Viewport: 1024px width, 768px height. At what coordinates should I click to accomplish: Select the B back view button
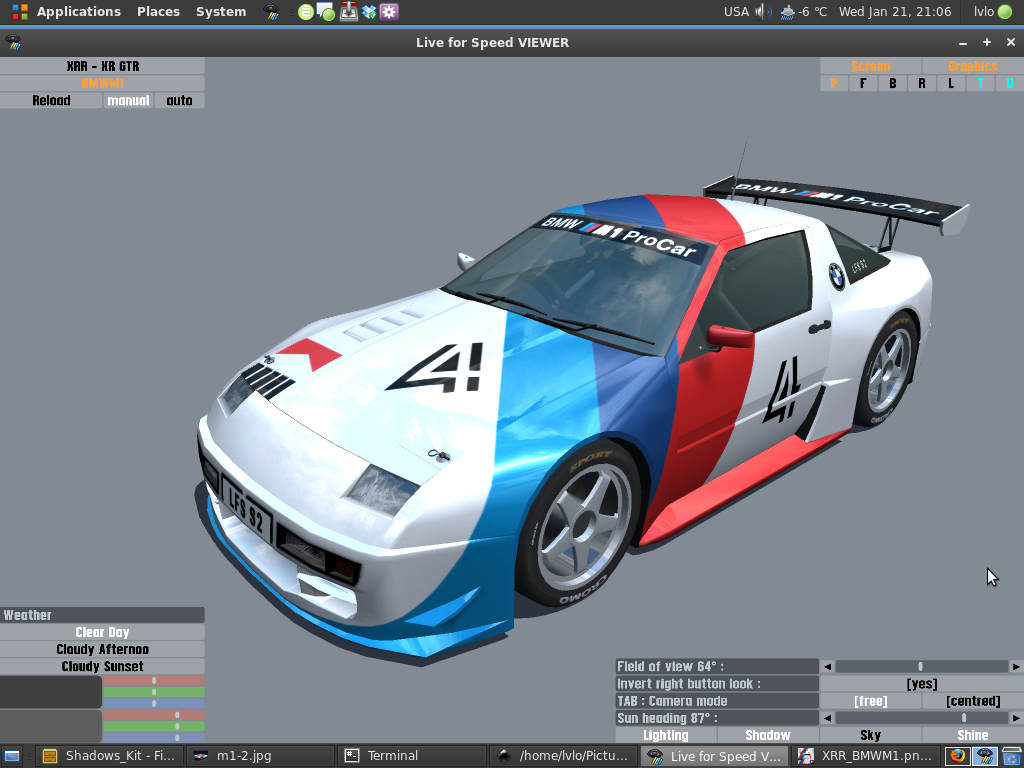(x=892, y=83)
